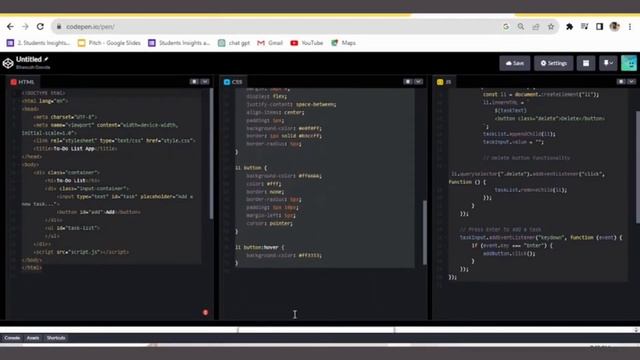
Task: Click the codepen.io address bar
Action: click(278, 27)
